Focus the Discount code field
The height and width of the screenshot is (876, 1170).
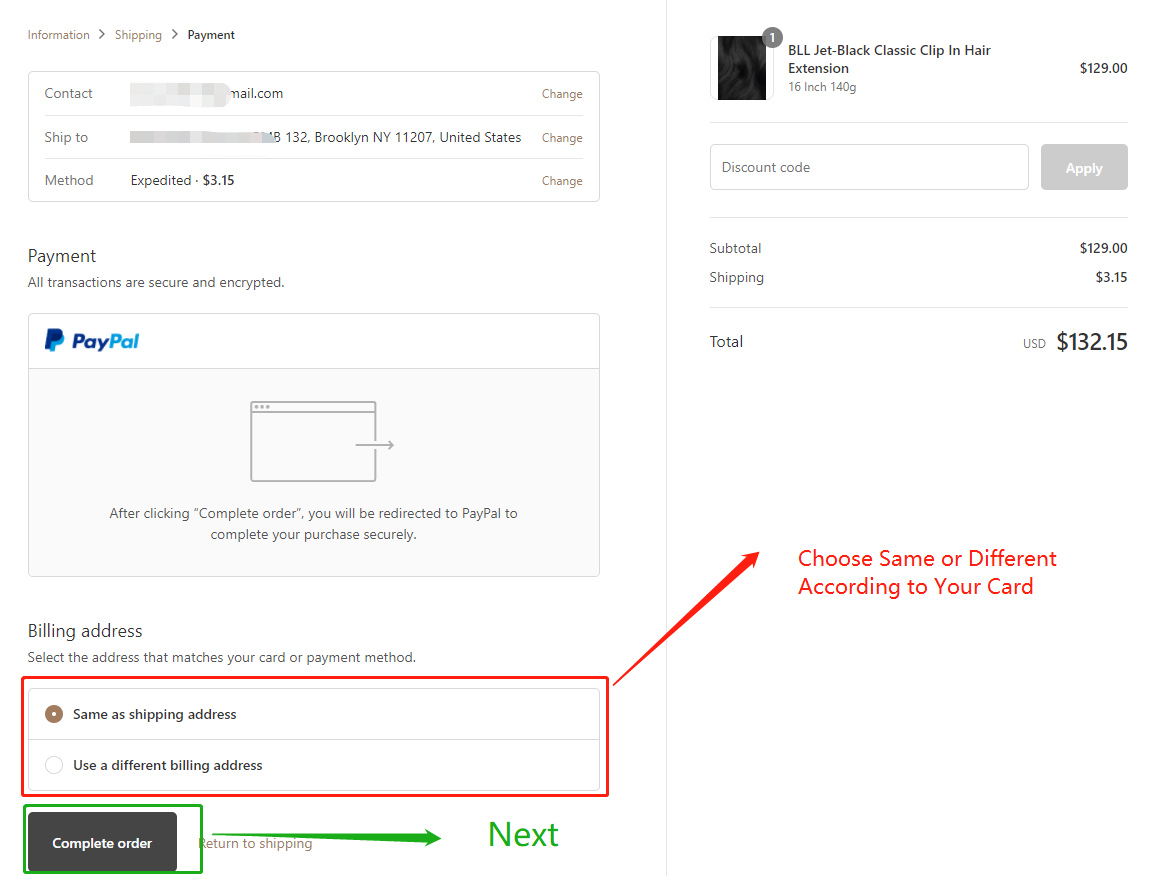click(869, 167)
